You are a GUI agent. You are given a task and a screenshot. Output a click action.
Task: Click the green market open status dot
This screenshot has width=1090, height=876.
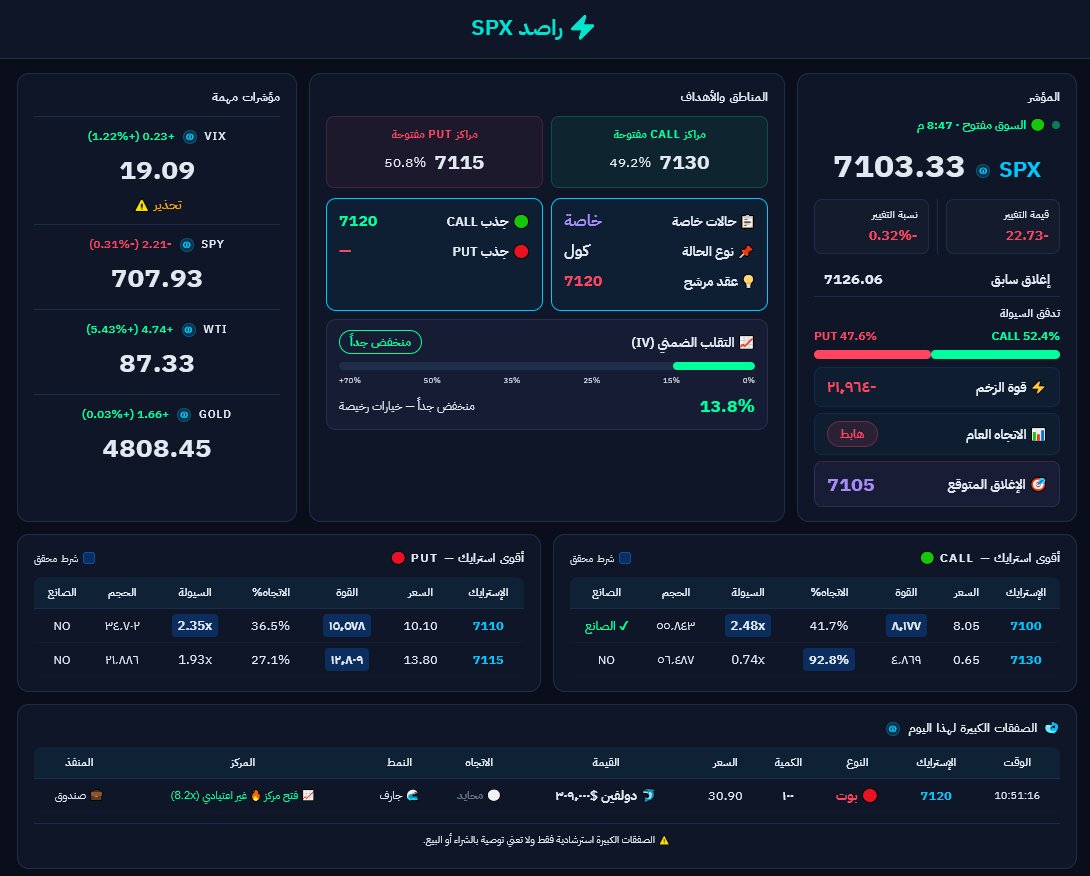pyautogui.click(x=1038, y=125)
